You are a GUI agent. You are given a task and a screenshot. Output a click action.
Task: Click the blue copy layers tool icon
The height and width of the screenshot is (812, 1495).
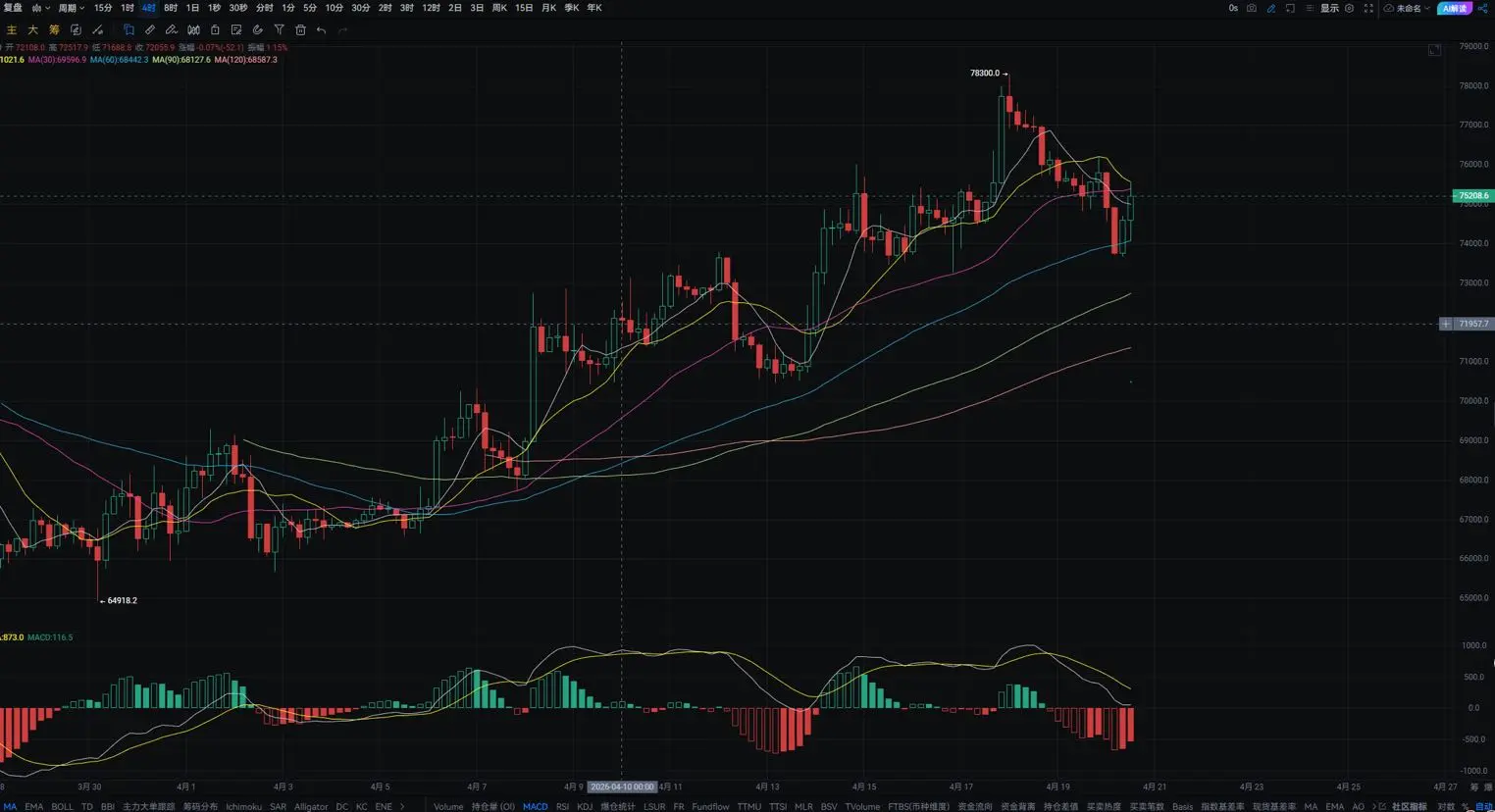click(x=129, y=30)
